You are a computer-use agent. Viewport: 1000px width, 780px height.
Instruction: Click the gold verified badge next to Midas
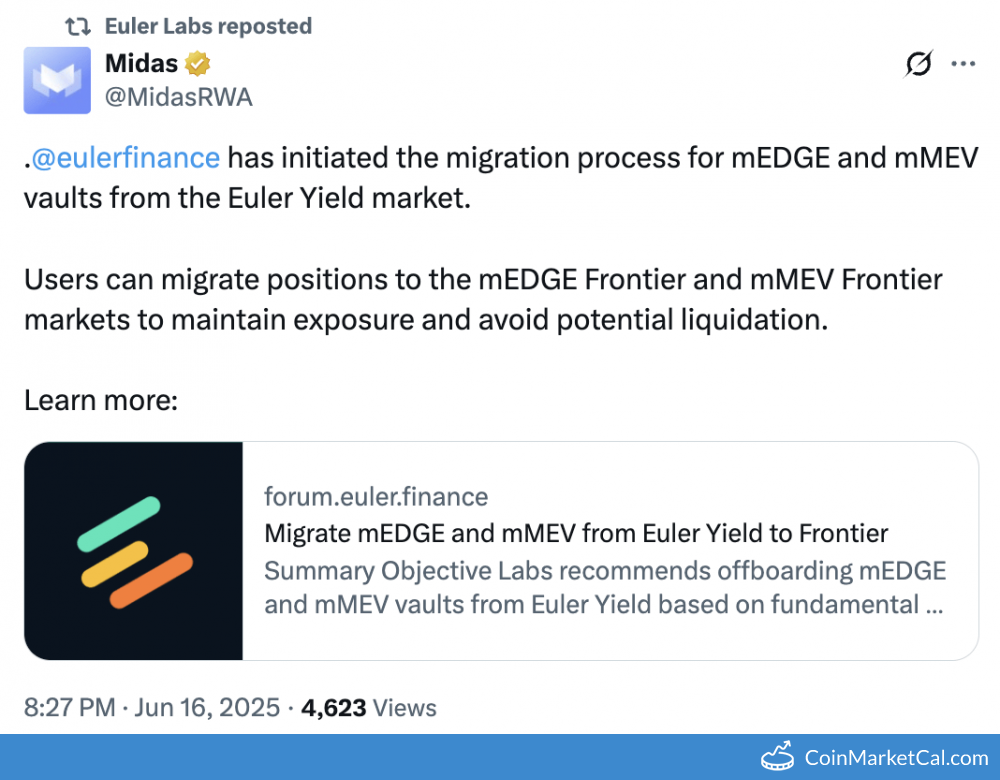coord(198,65)
